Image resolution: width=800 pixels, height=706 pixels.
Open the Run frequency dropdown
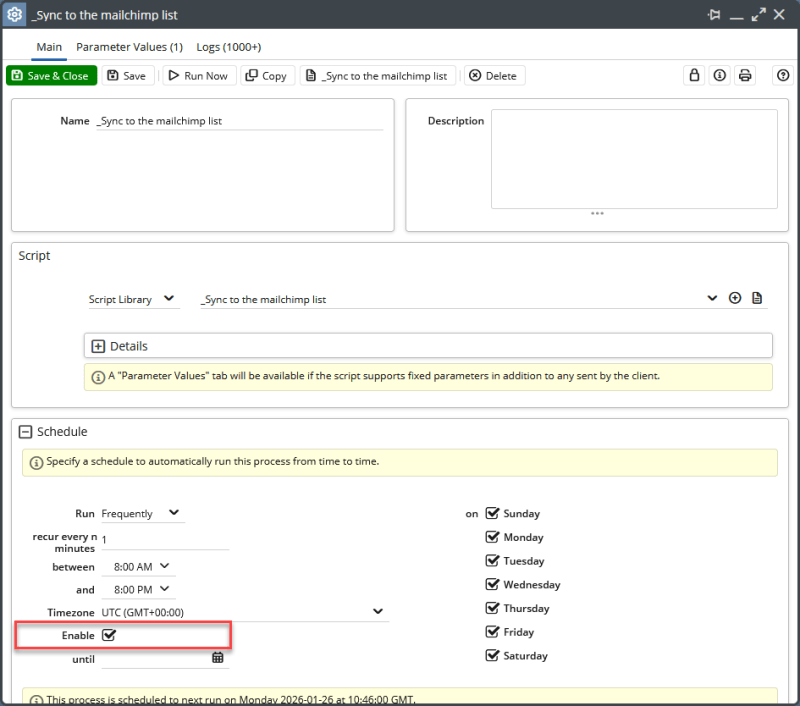click(x=142, y=513)
